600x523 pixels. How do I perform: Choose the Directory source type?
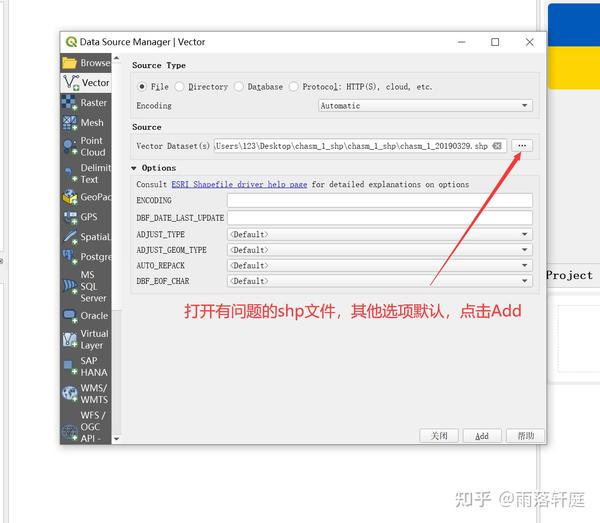(x=179, y=87)
